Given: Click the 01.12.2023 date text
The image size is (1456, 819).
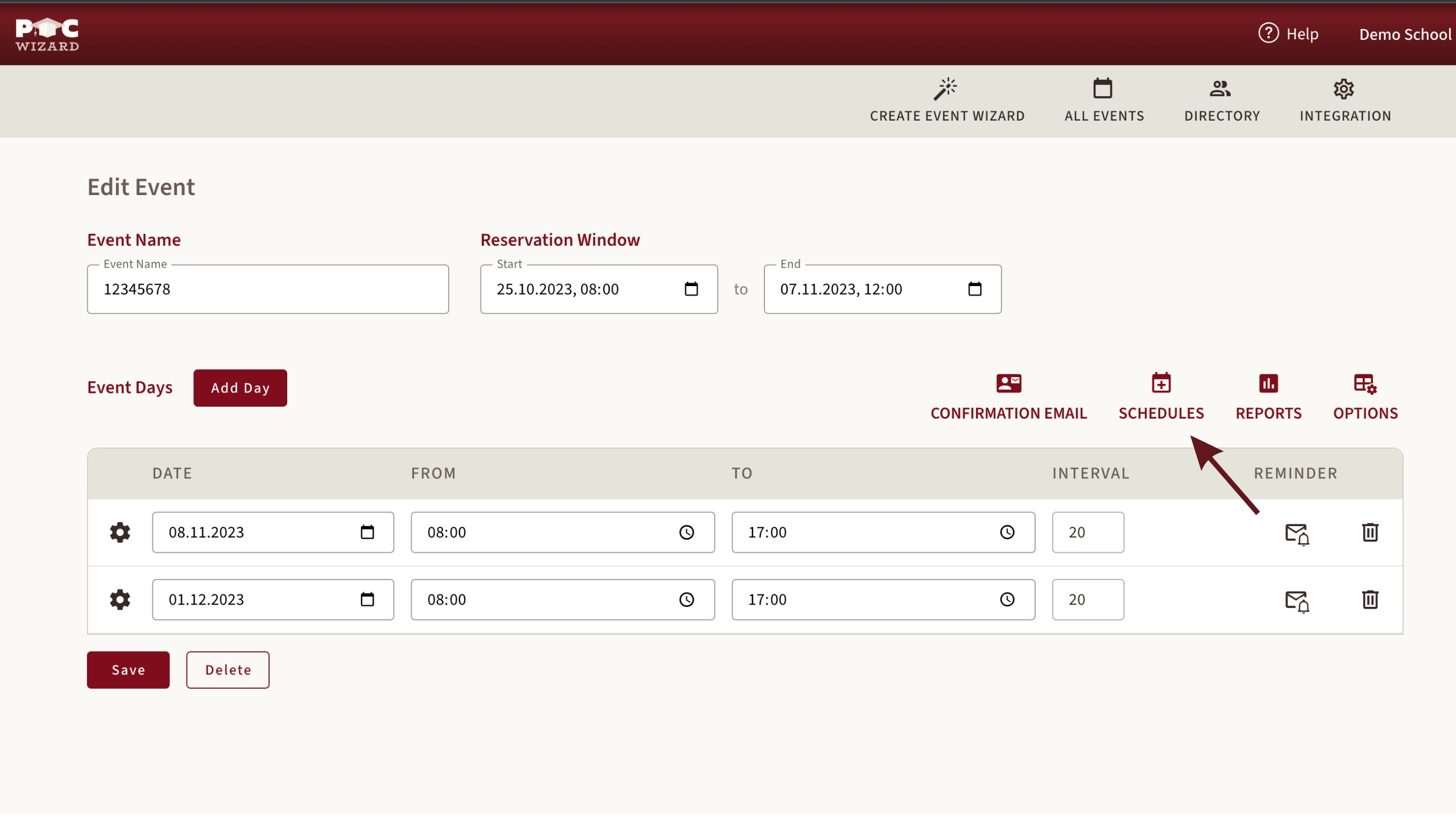Looking at the screenshot, I should click(x=206, y=599).
